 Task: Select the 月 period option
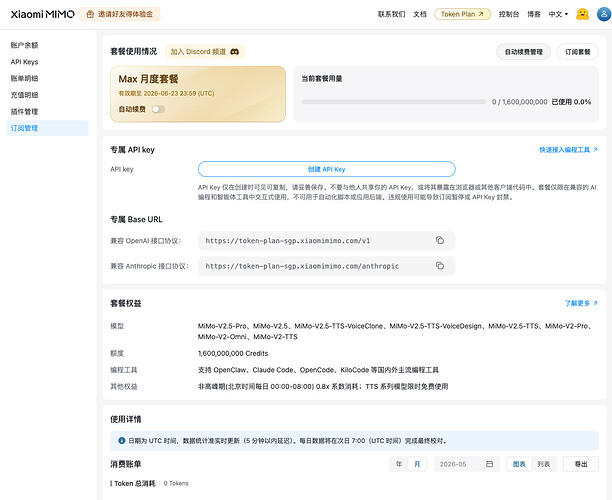click(417, 464)
